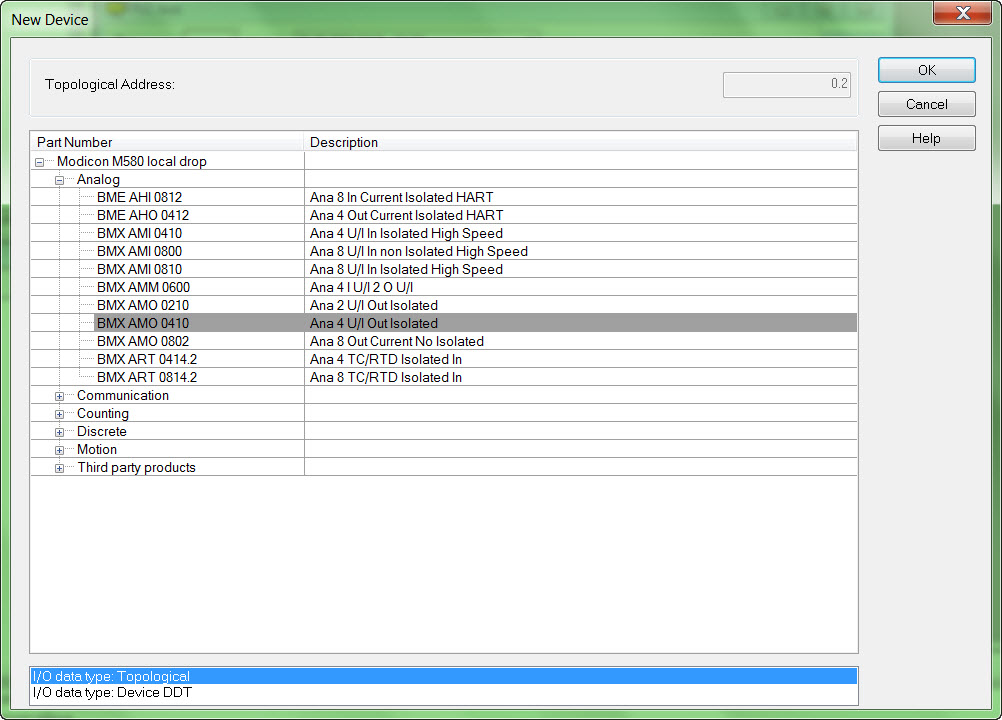
Task: Select BME AHO 0412 module
Action: (x=143, y=215)
